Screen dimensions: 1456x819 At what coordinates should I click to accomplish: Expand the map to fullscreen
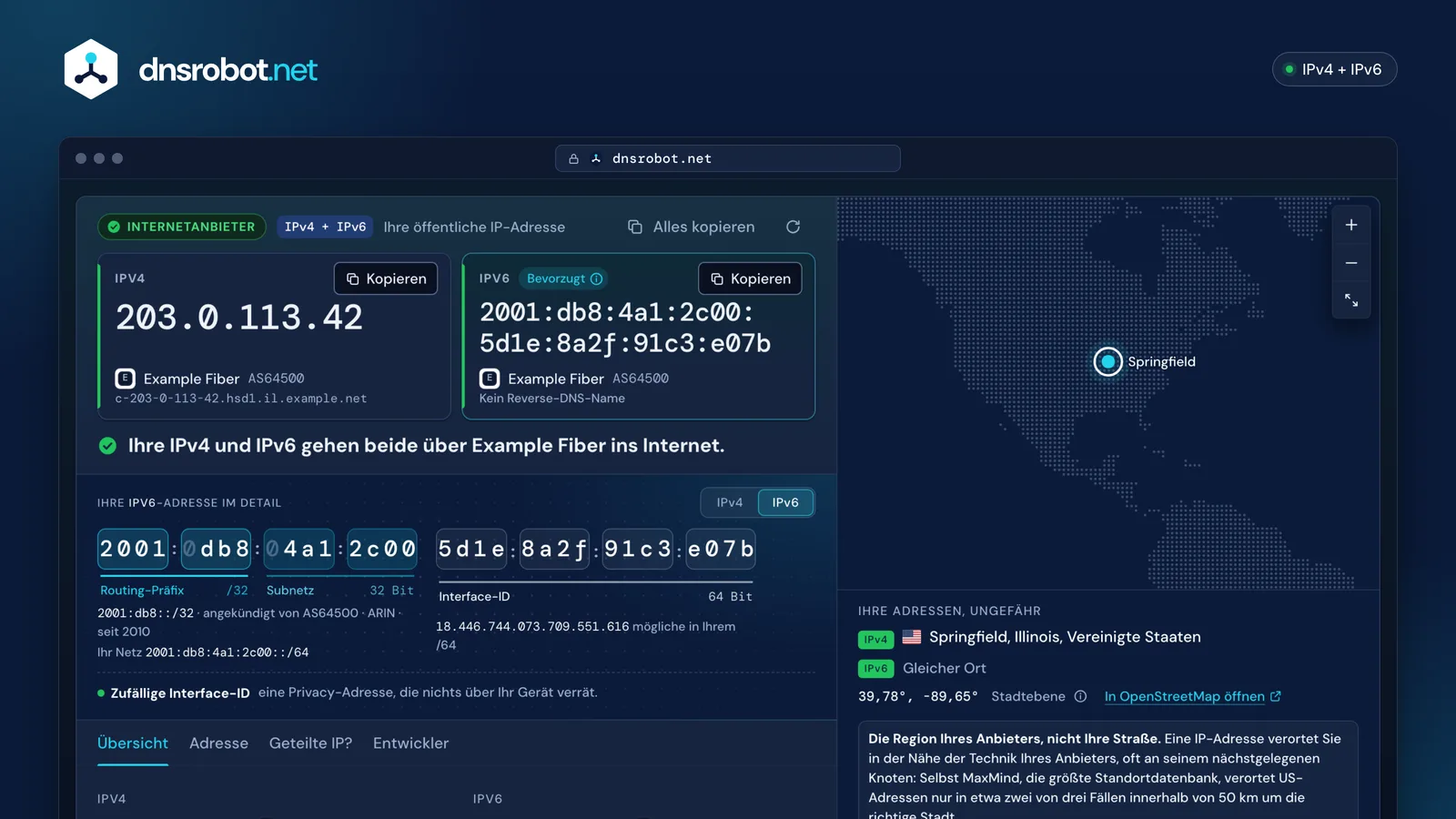(x=1351, y=300)
